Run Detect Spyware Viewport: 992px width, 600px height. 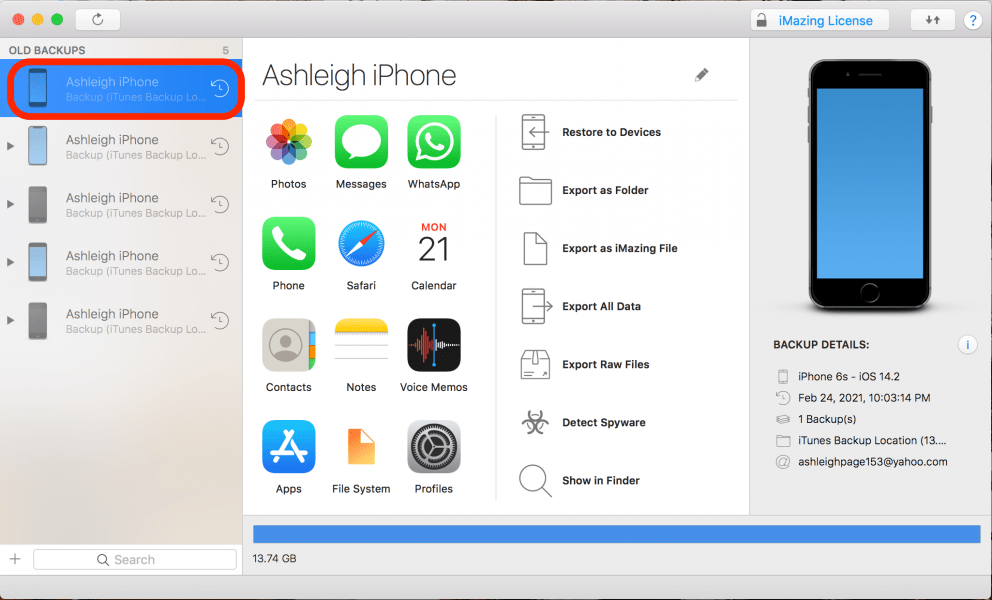[x=603, y=422]
